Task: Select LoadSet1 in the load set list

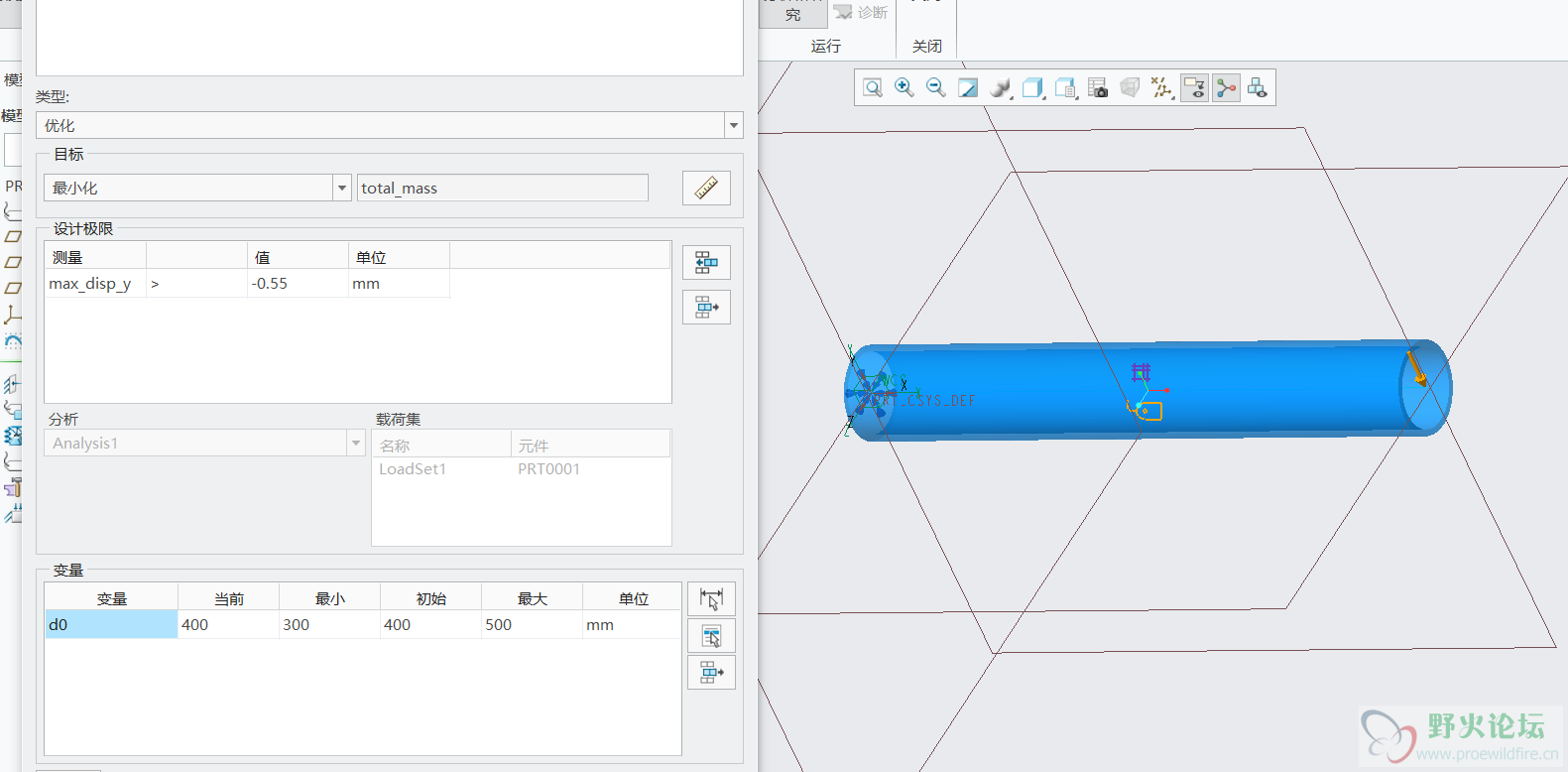Action: coord(413,469)
